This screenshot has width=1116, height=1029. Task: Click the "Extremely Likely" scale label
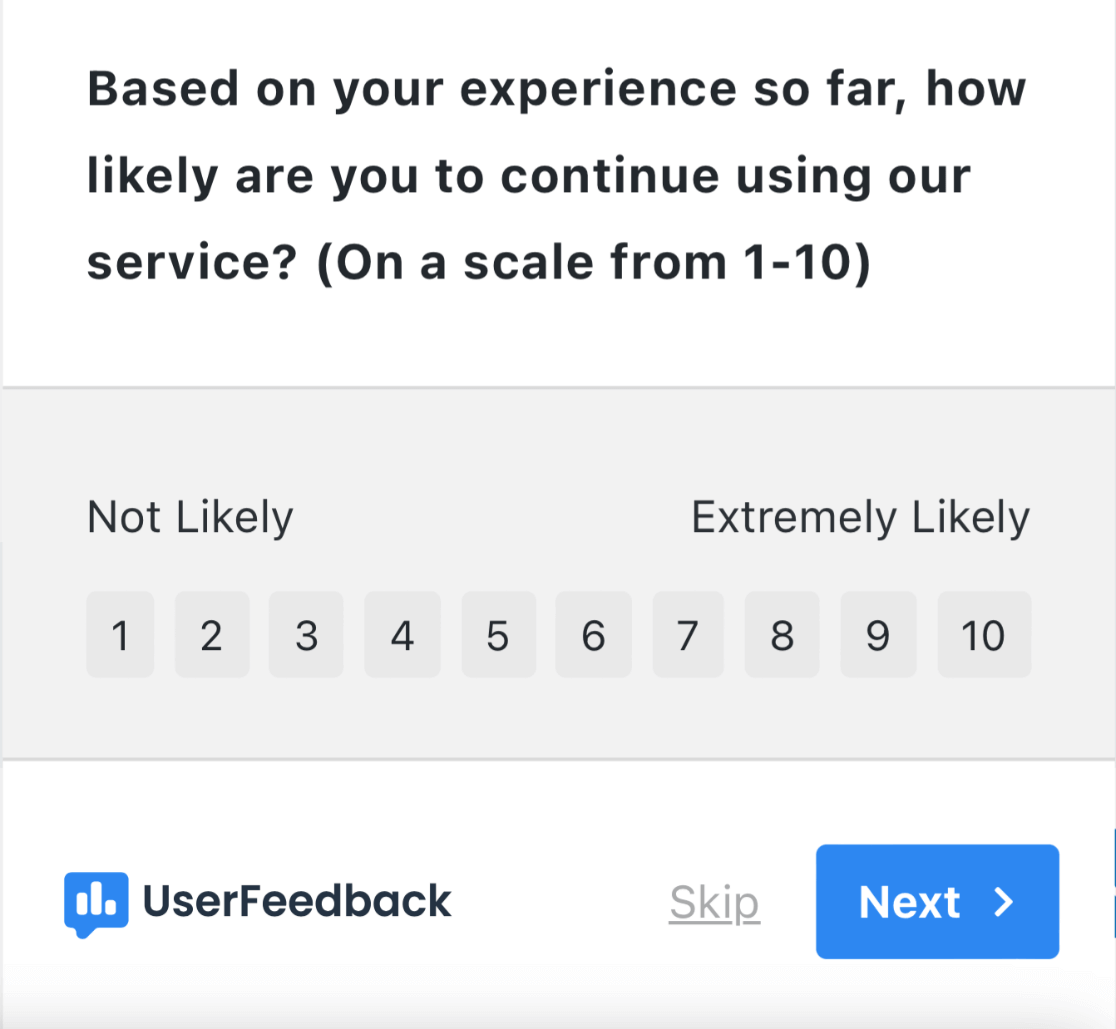tap(860, 518)
